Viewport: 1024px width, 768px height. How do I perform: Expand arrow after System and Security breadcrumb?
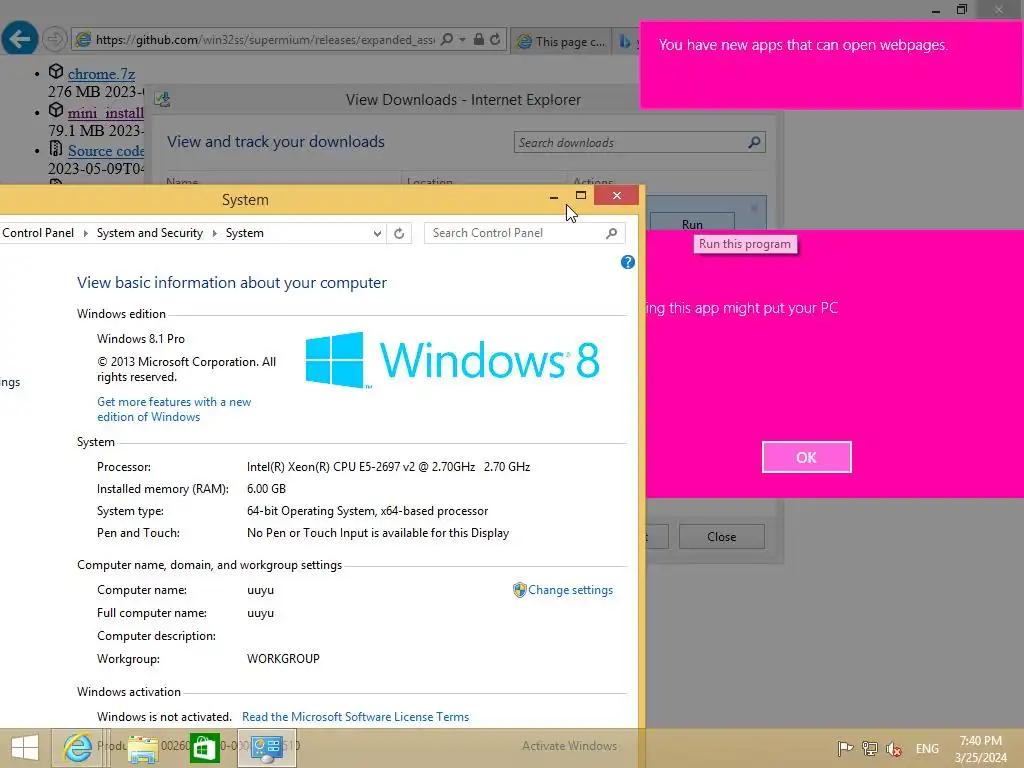214,233
